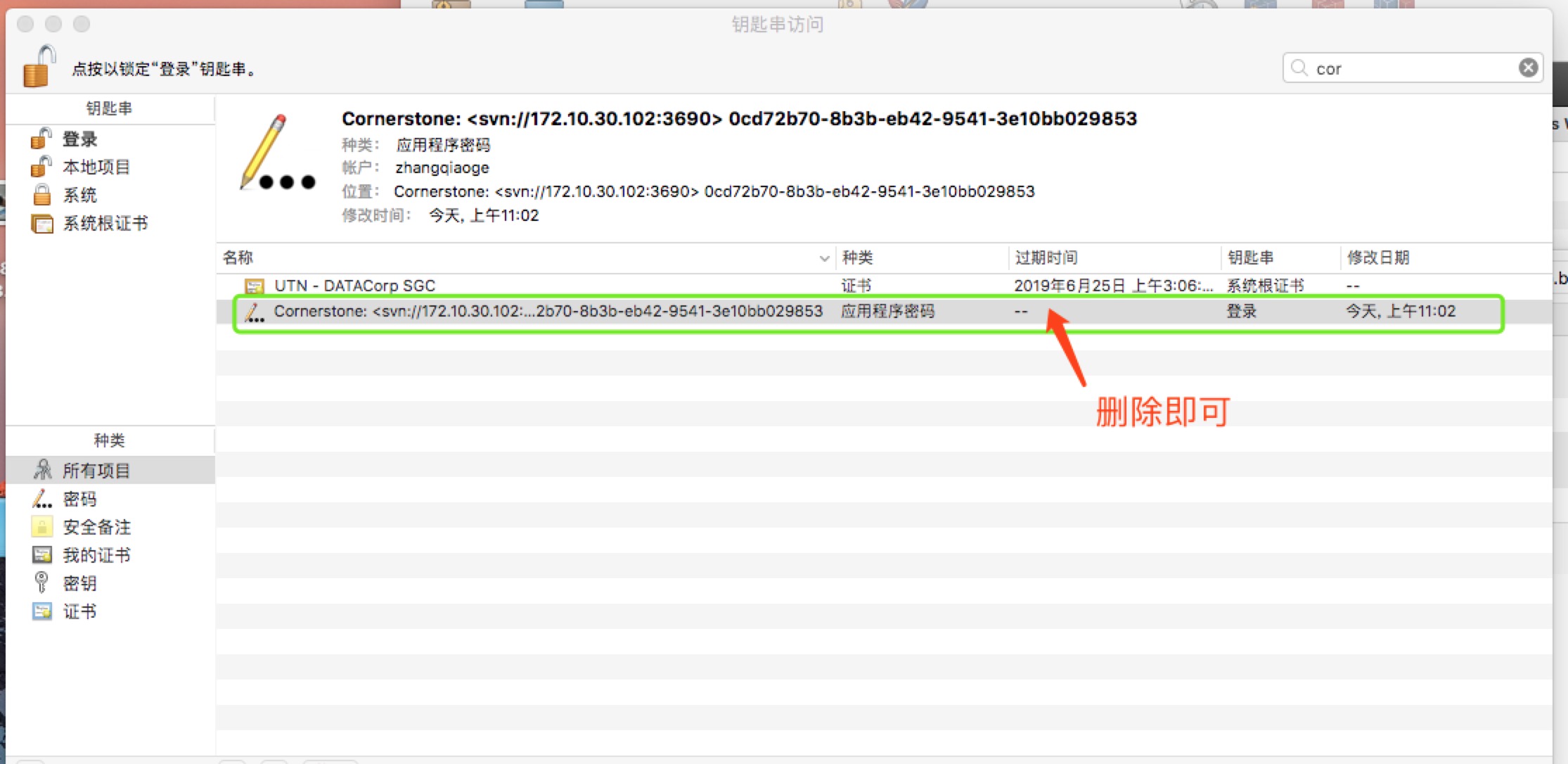
Task: Click the 证书 certificate icon in category list
Action: click(42, 611)
